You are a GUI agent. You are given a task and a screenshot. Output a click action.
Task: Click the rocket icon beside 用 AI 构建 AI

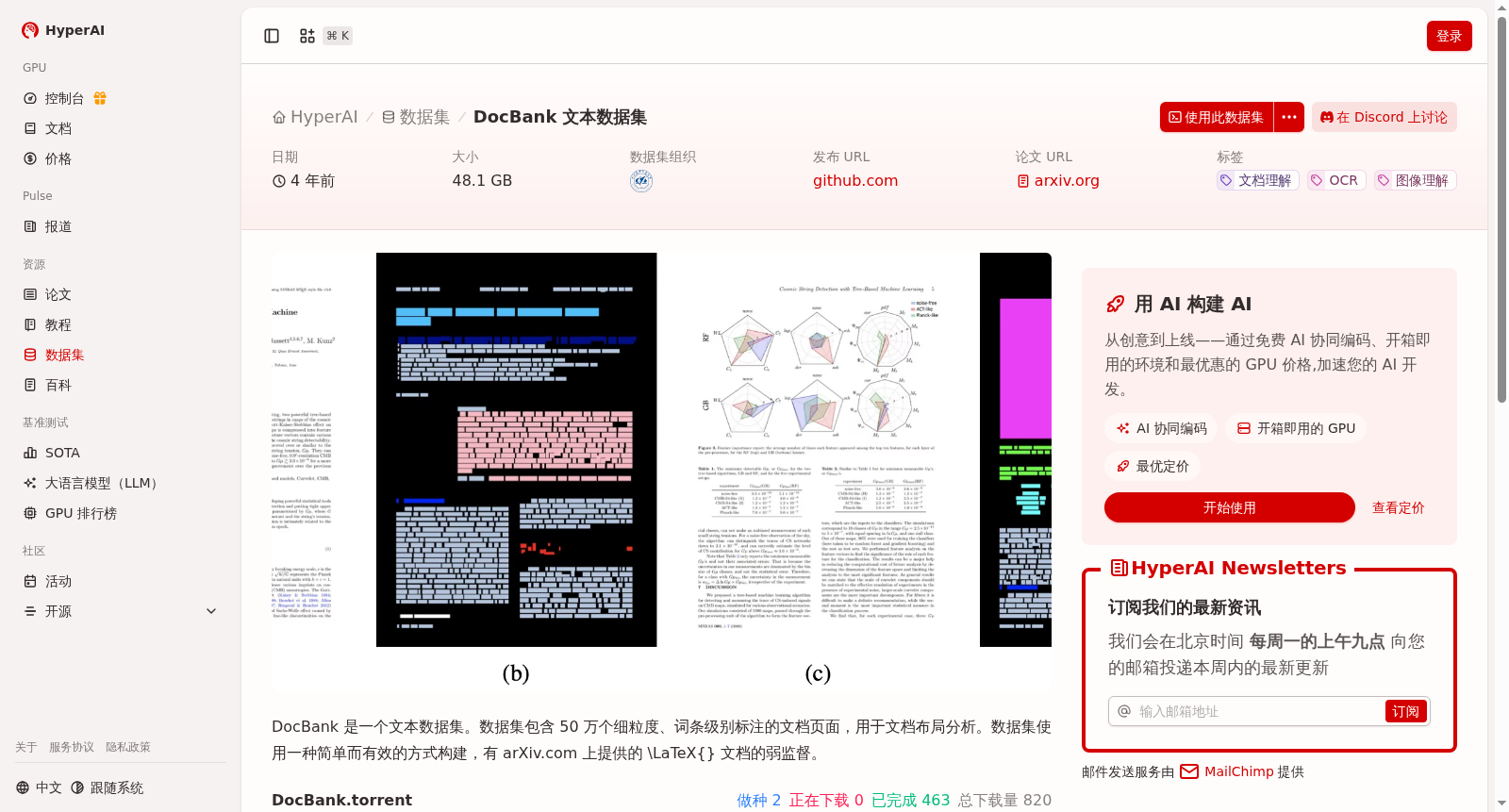pyautogui.click(x=1116, y=304)
